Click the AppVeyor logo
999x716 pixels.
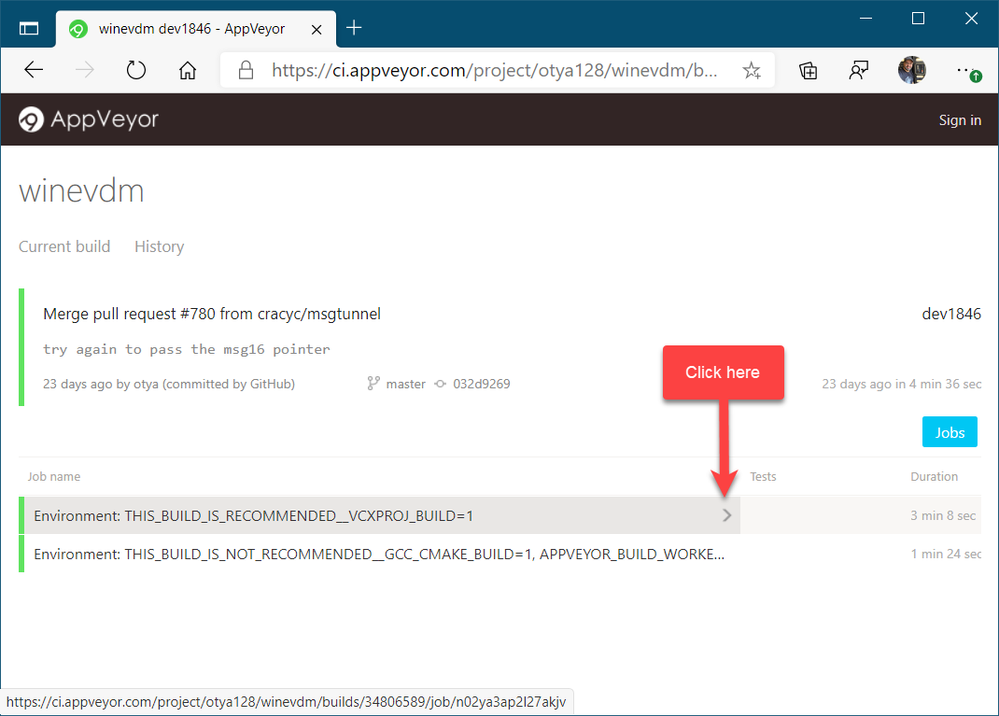[89, 119]
